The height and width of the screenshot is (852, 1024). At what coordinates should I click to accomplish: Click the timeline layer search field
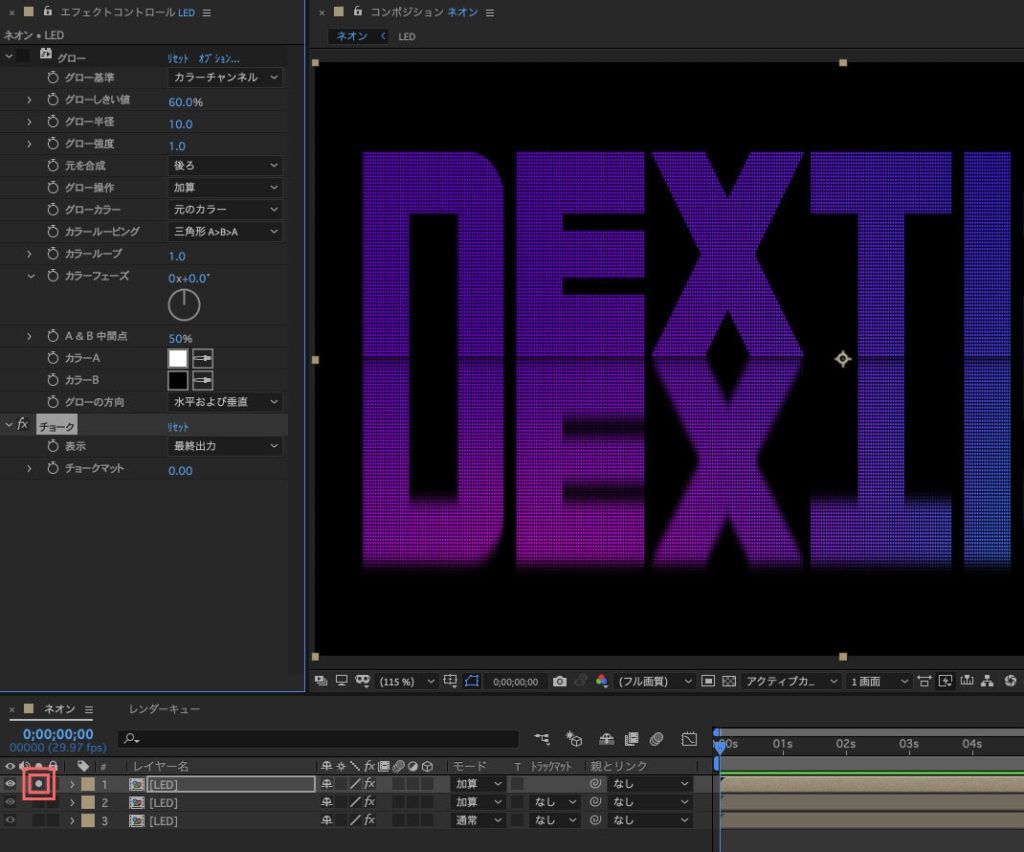[x=318, y=738]
